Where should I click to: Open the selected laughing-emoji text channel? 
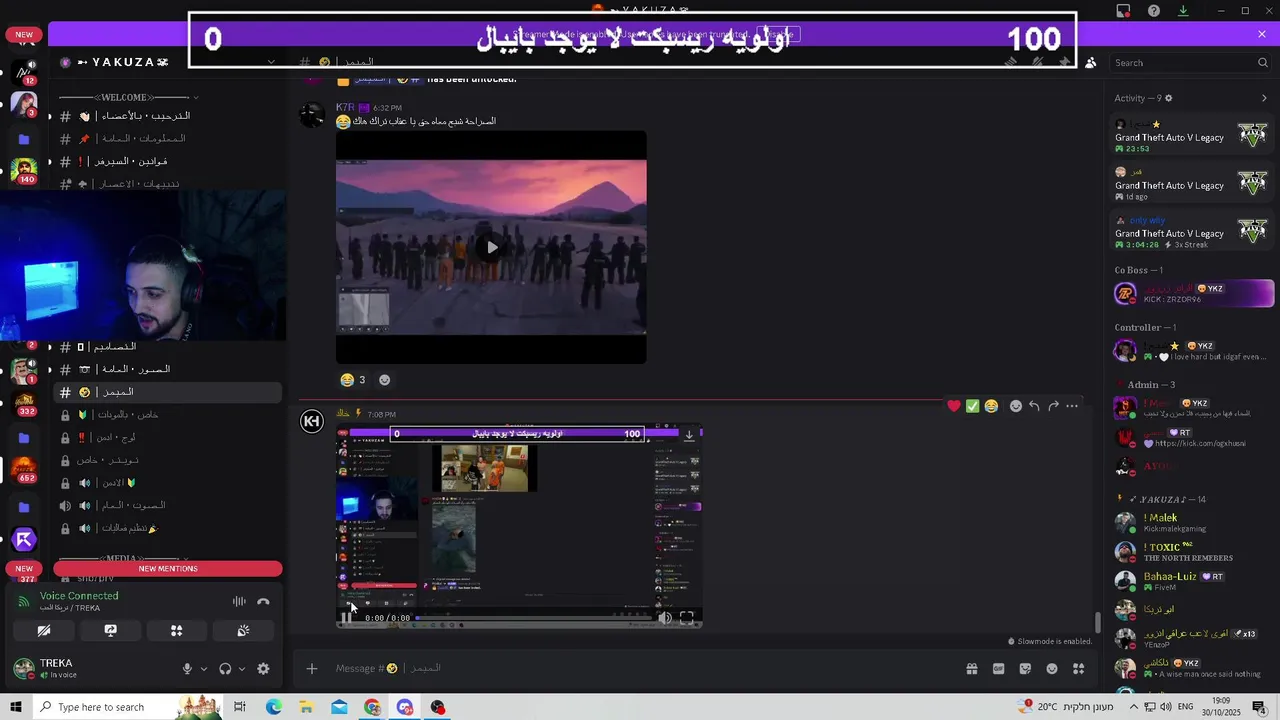click(x=168, y=392)
